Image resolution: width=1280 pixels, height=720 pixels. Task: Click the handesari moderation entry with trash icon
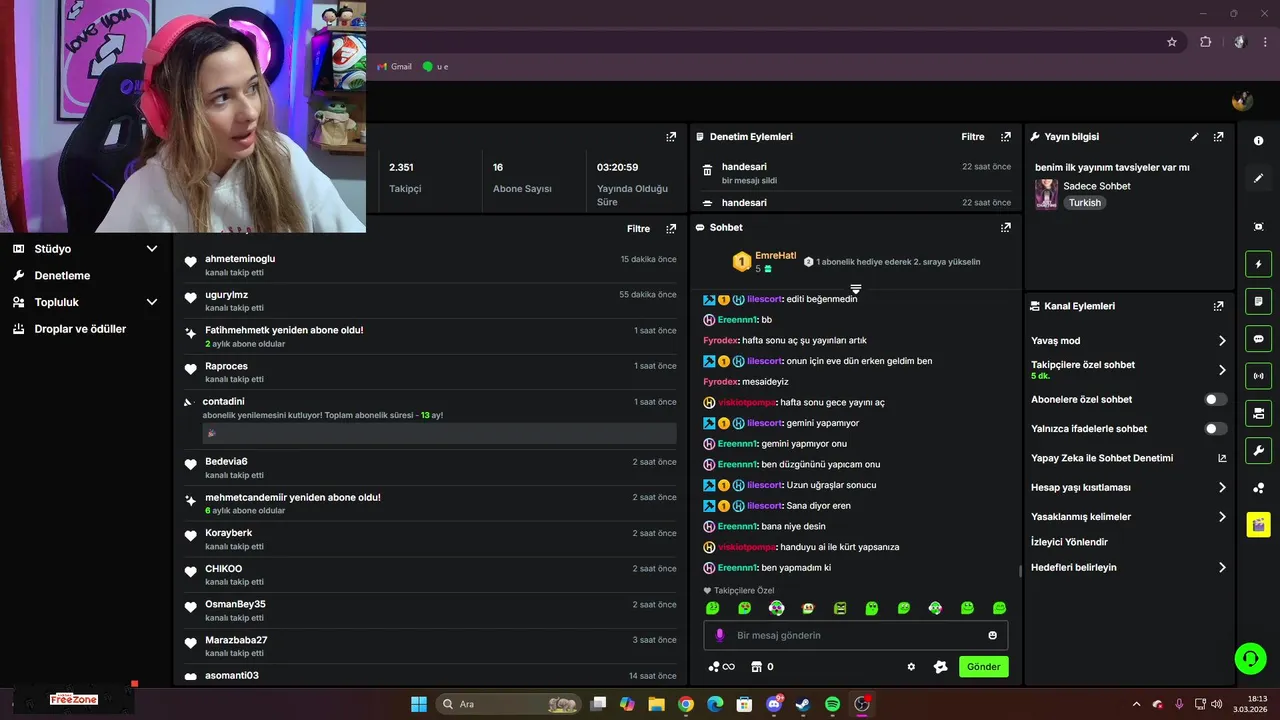pyautogui.click(x=856, y=173)
